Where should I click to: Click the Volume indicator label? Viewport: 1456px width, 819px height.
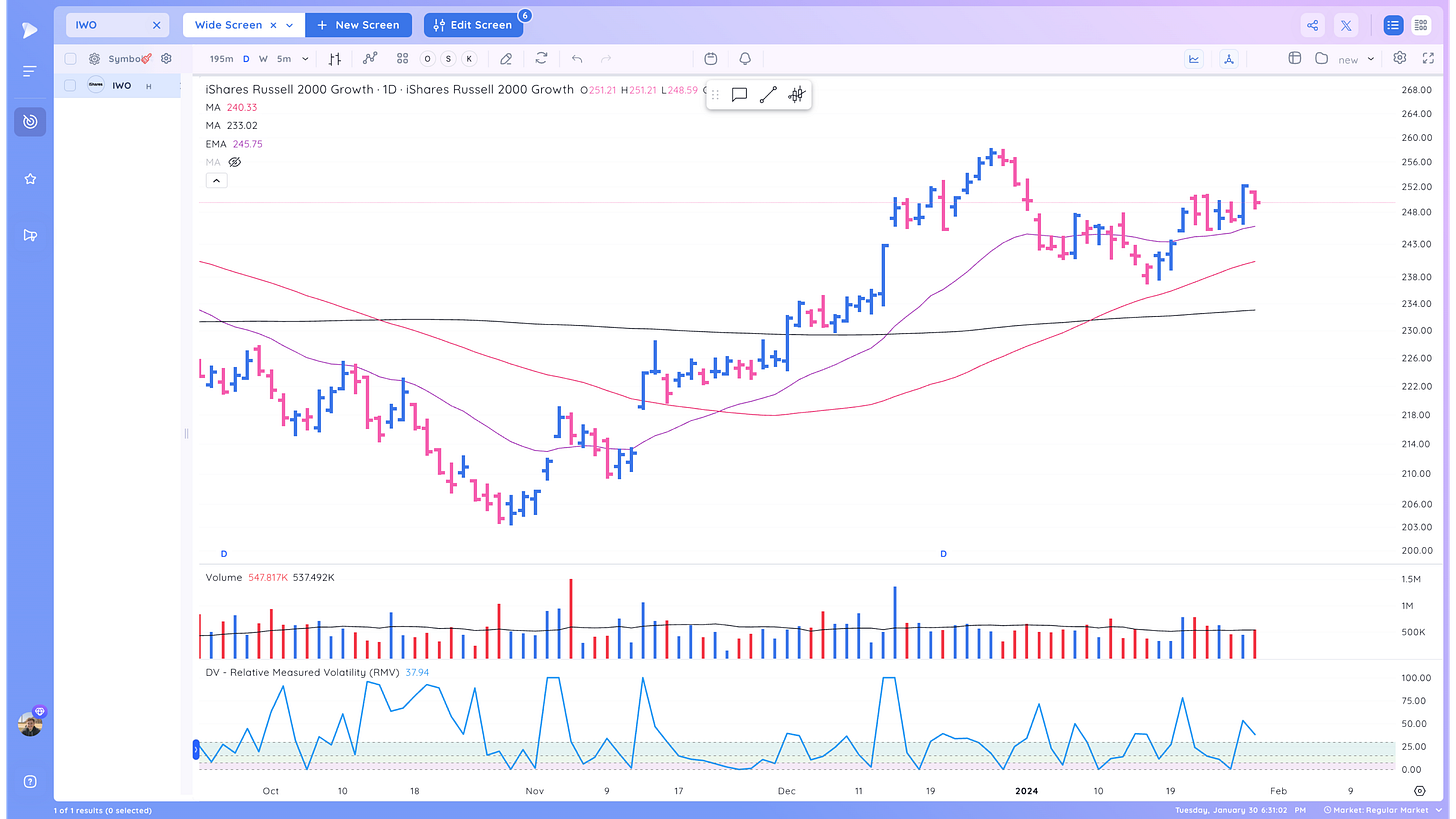(224, 577)
